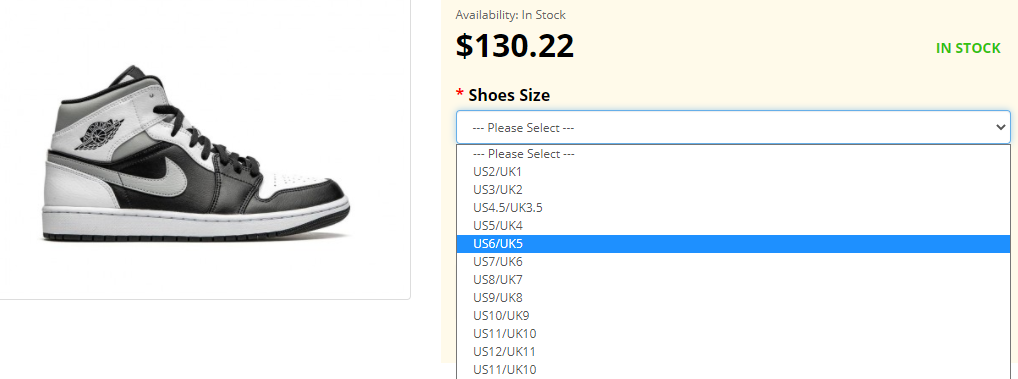Viewport: 1018px width, 379px height.
Task: Pick the last US11/UK10 option below US12/UK11
Action: click(x=733, y=370)
